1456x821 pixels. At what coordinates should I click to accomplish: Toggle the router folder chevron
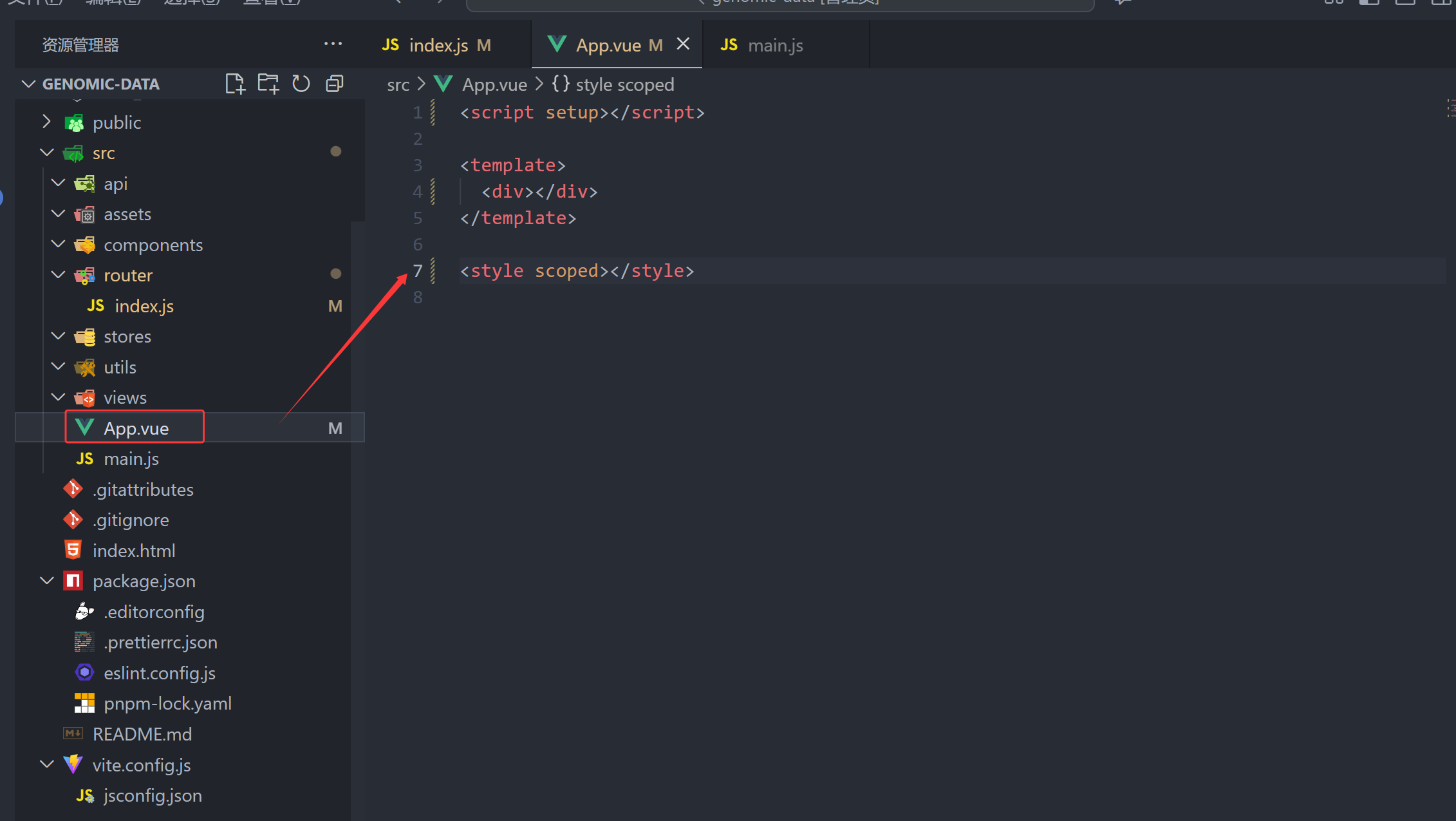[x=58, y=275]
